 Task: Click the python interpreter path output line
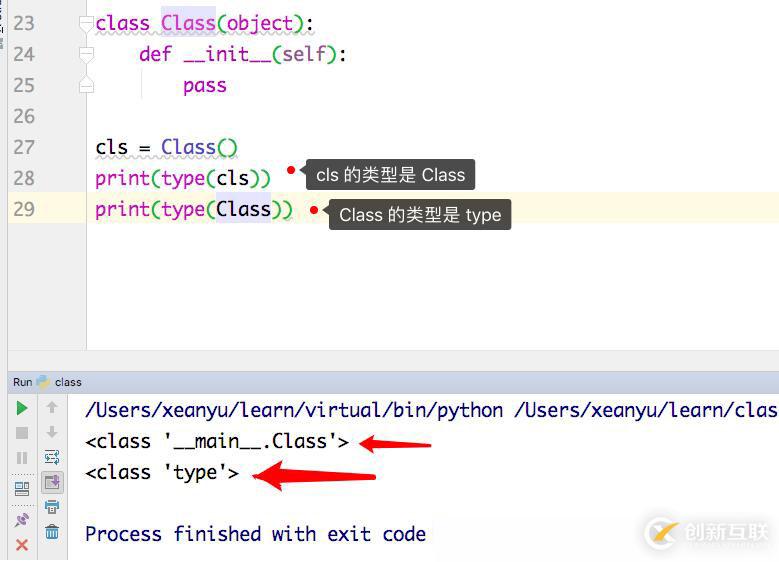pos(431,410)
